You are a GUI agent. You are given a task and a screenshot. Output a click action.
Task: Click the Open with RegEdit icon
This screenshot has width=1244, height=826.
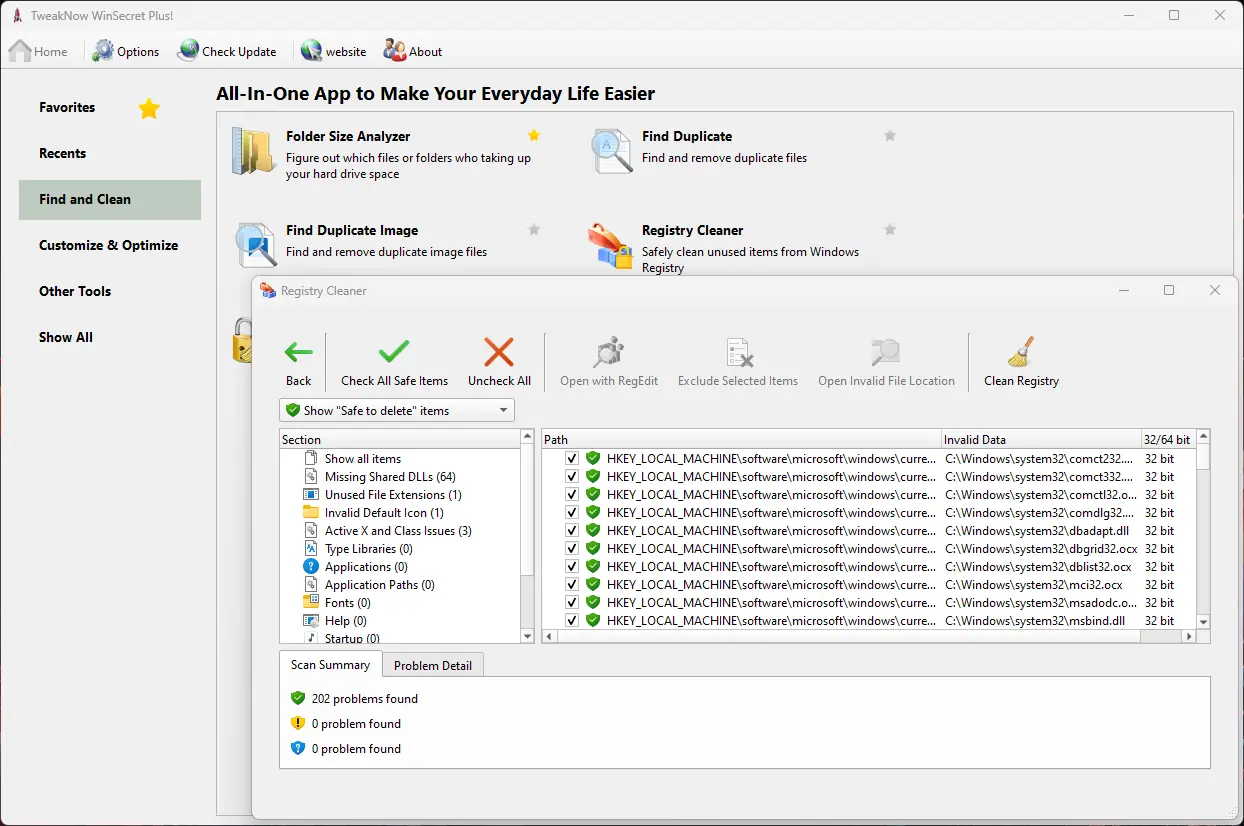click(x=609, y=352)
